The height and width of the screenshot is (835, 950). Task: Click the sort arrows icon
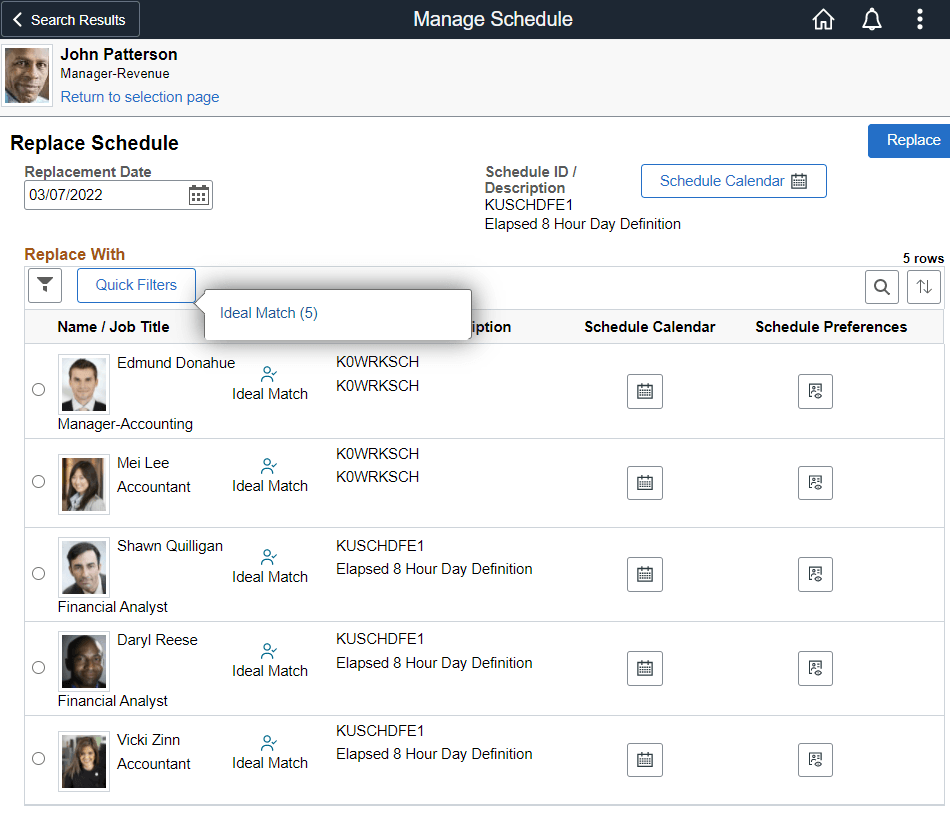click(924, 287)
